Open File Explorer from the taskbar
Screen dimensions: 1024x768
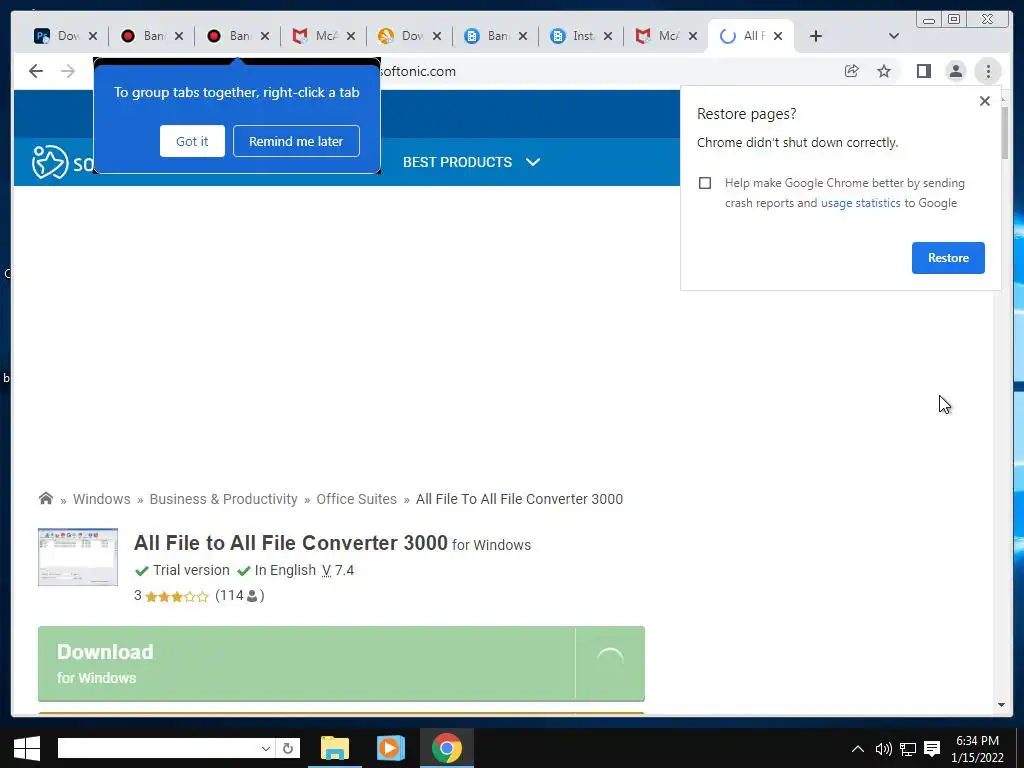(x=335, y=748)
